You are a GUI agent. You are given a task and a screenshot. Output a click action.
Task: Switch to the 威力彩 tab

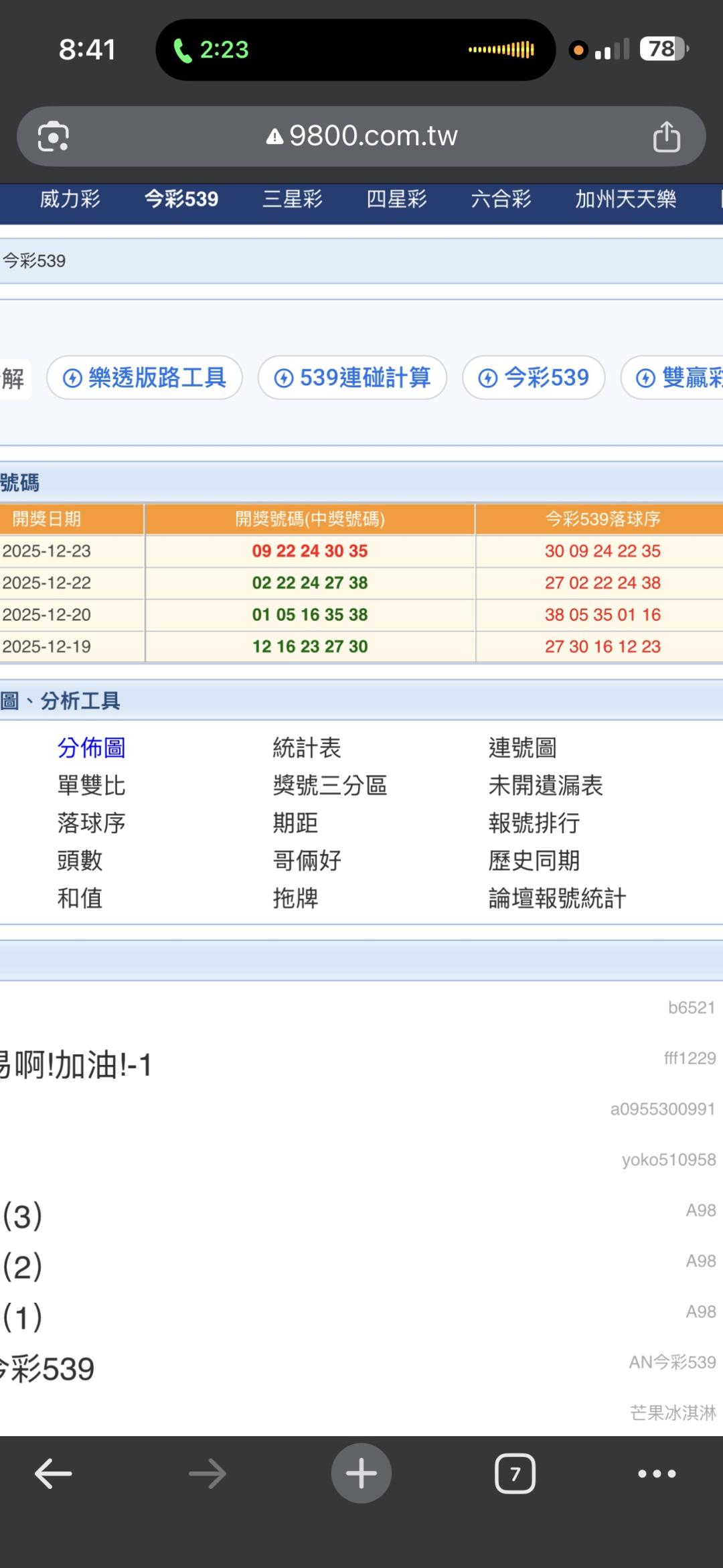point(70,199)
